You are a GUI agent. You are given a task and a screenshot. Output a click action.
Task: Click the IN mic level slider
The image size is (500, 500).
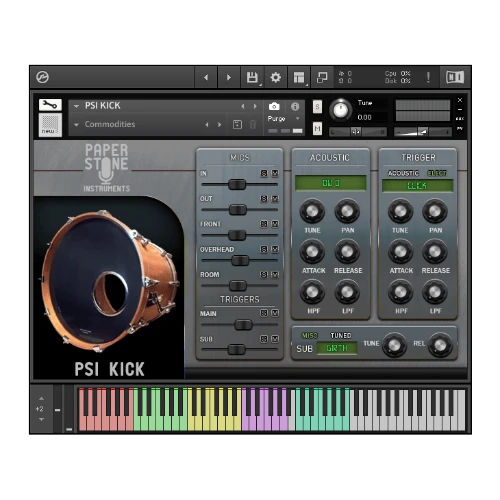[x=237, y=184]
